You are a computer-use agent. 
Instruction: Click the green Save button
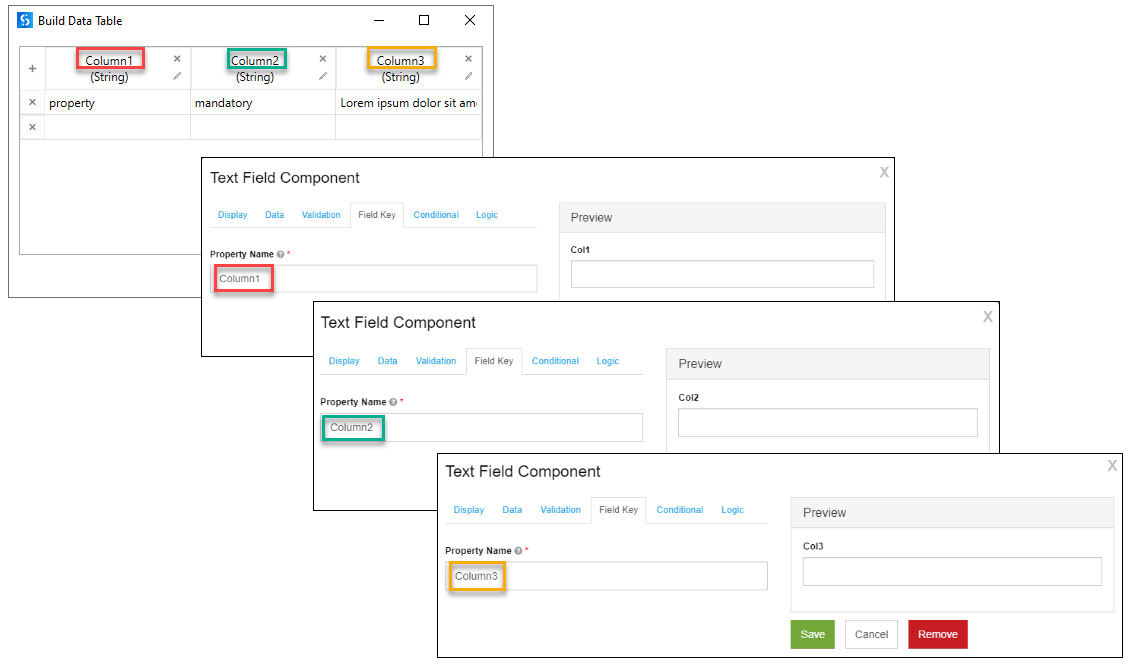tap(812, 634)
